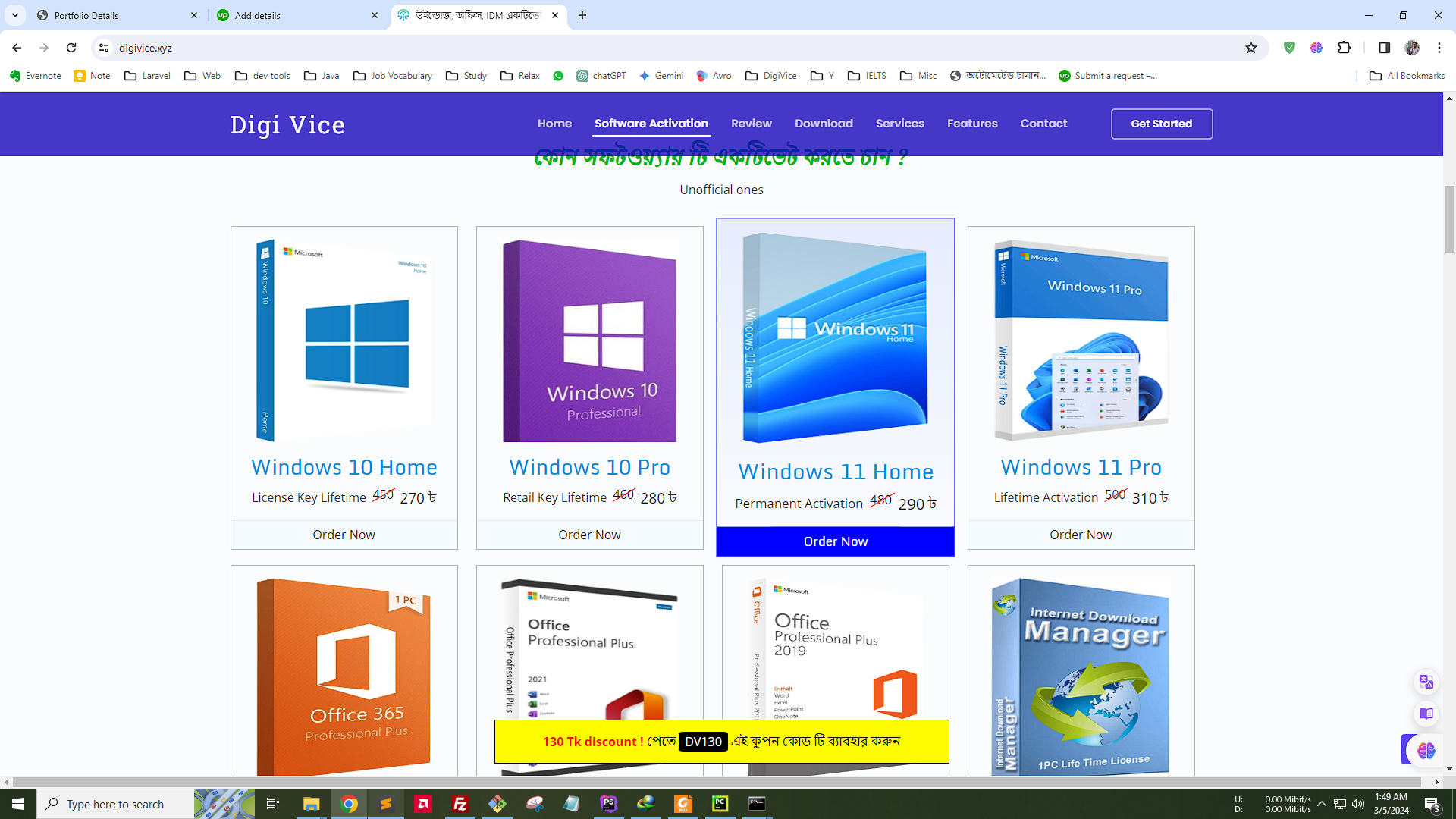Viewport: 1456px width, 819px height.
Task: Open the reader mode floating book icon
Action: click(1426, 714)
